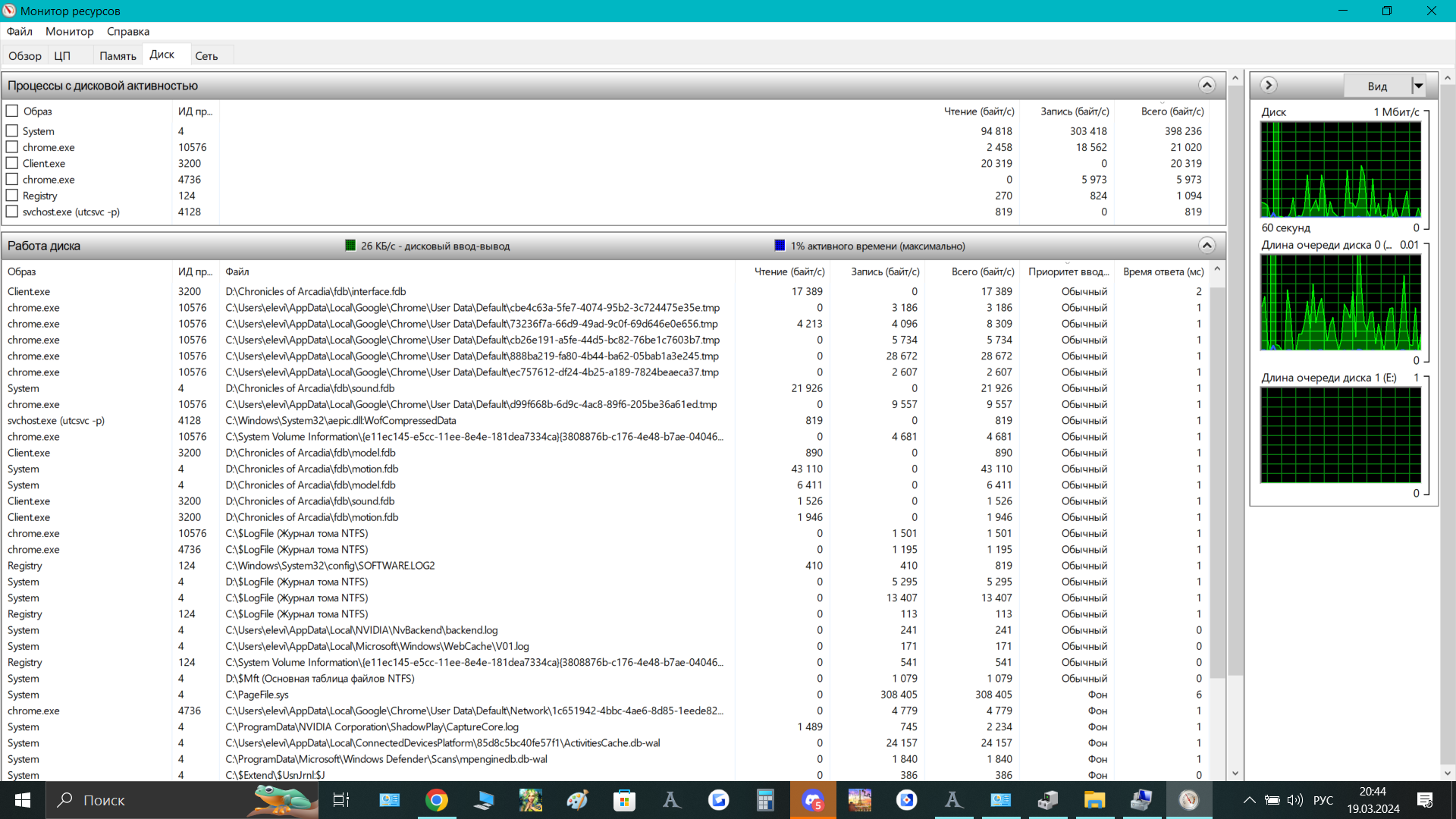The width and height of the screenshot is (1456, 819).
Task: Click the green disk I/O legend square
Action: pos(350,245)
